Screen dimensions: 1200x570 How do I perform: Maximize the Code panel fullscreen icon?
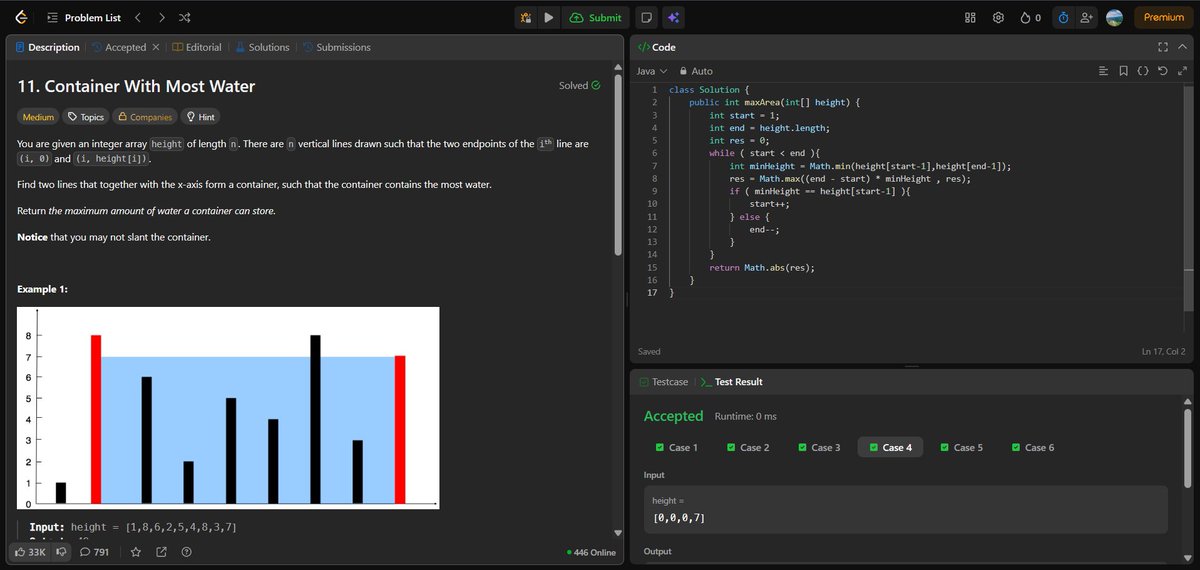pos(1163,47)
